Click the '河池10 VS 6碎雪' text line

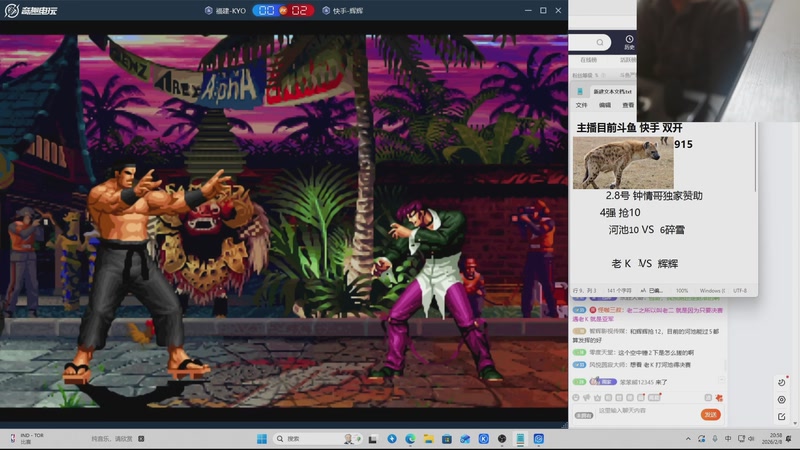click(x=646, y=230)
